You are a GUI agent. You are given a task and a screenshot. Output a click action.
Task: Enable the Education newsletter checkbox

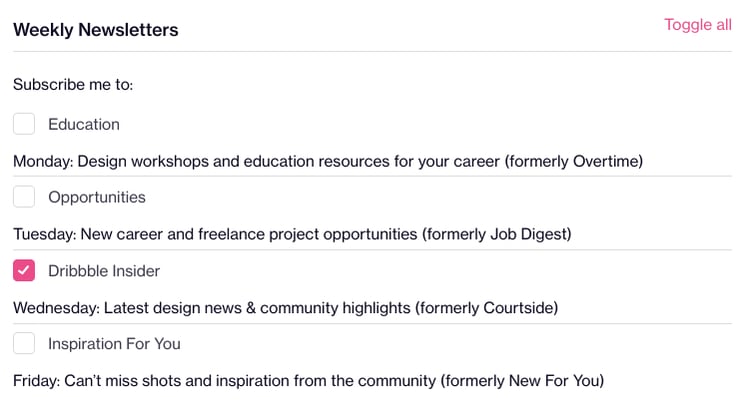tap(24, 124)
